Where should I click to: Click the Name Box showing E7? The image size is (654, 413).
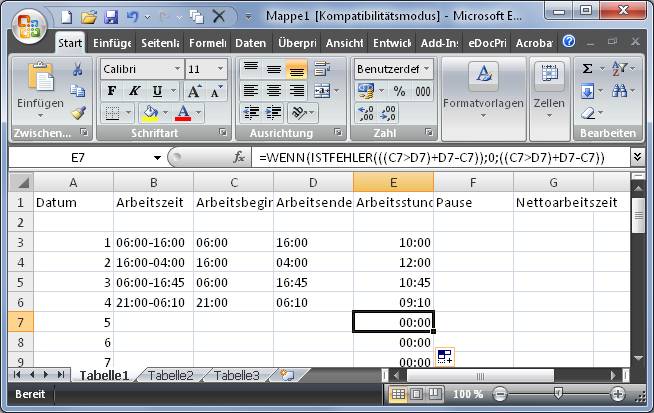coord(78,158)
